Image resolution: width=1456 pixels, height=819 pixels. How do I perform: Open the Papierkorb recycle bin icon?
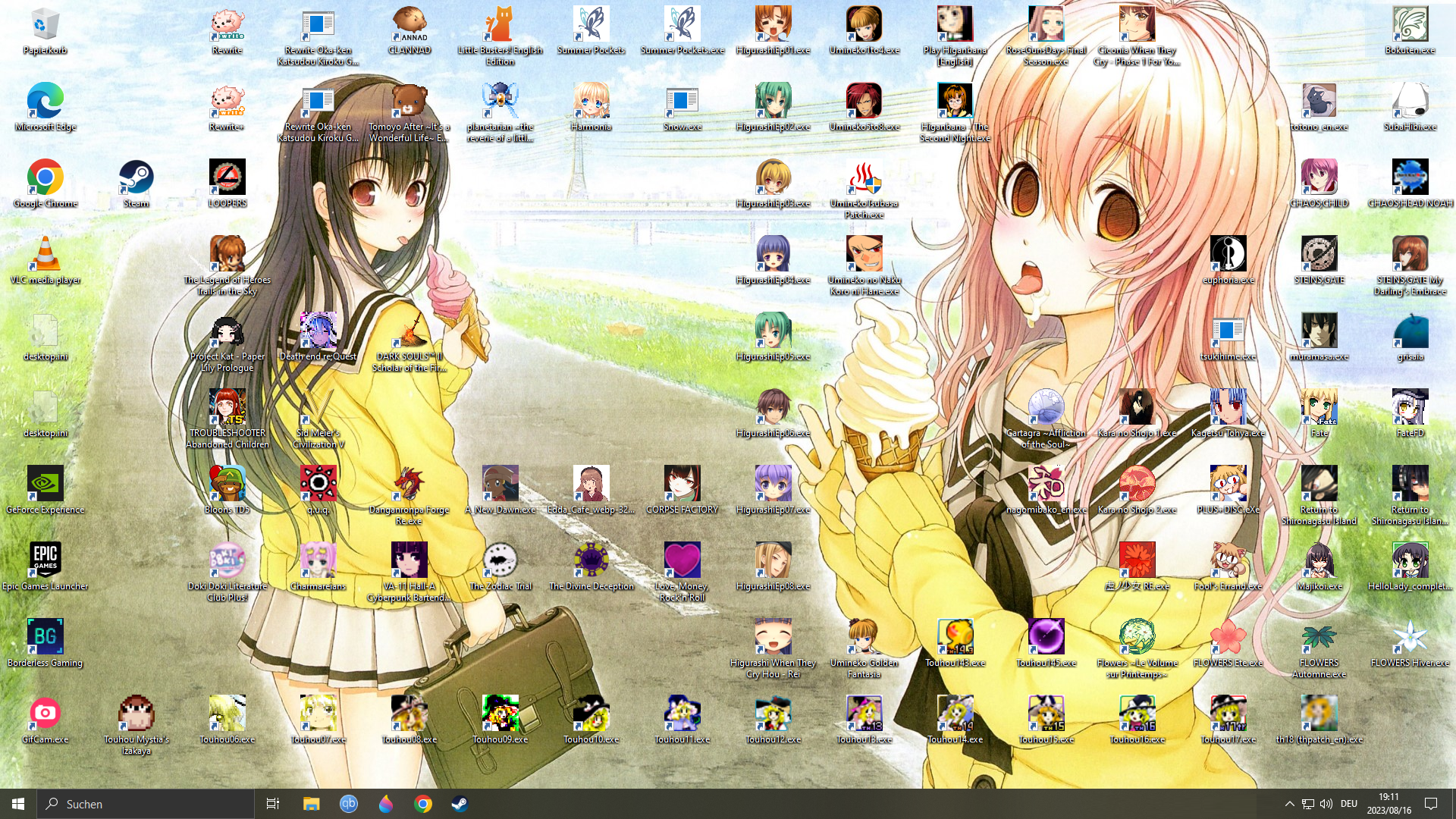[x=45, y=30]
